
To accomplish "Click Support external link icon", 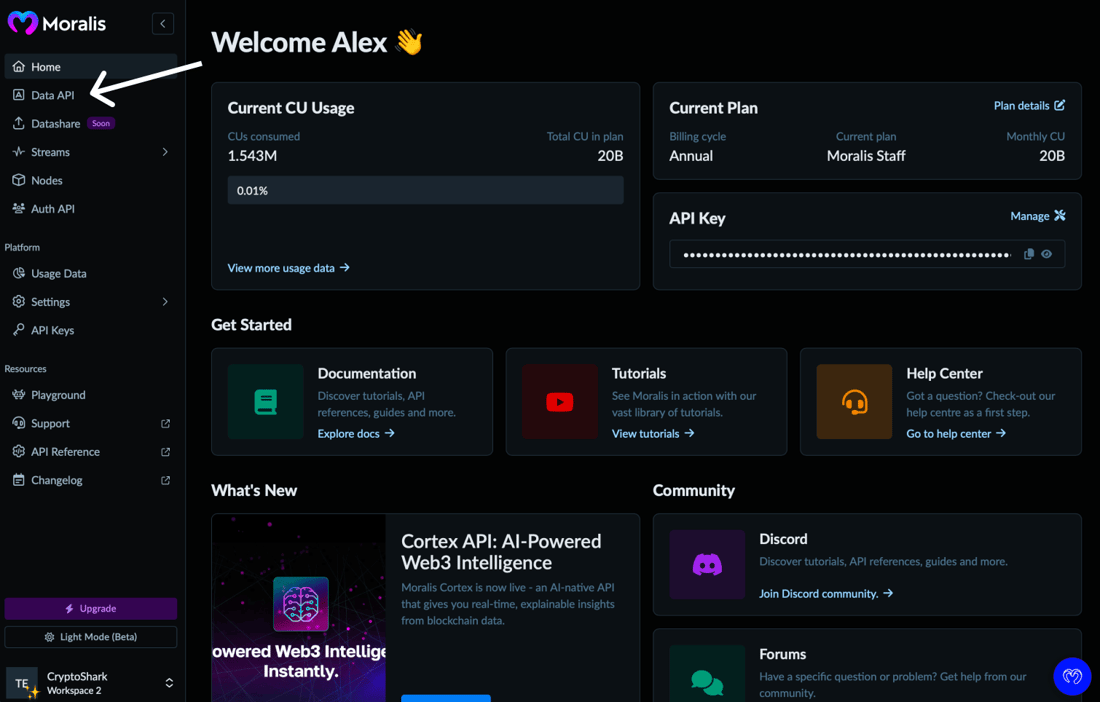I will click(166, 424).
